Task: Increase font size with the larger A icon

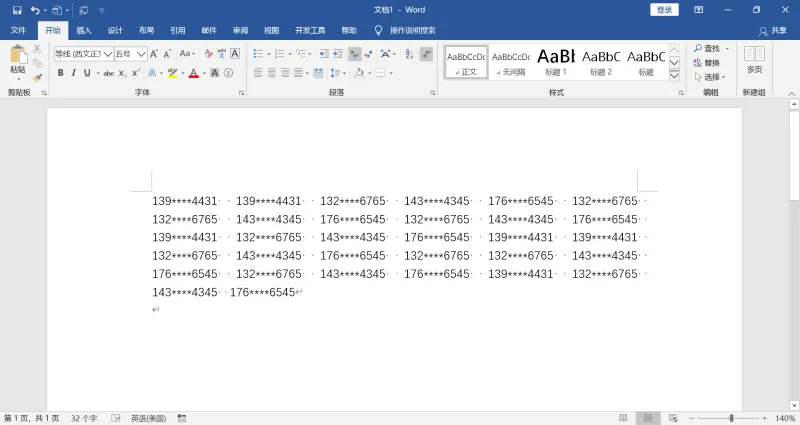Action: point(154,54)
